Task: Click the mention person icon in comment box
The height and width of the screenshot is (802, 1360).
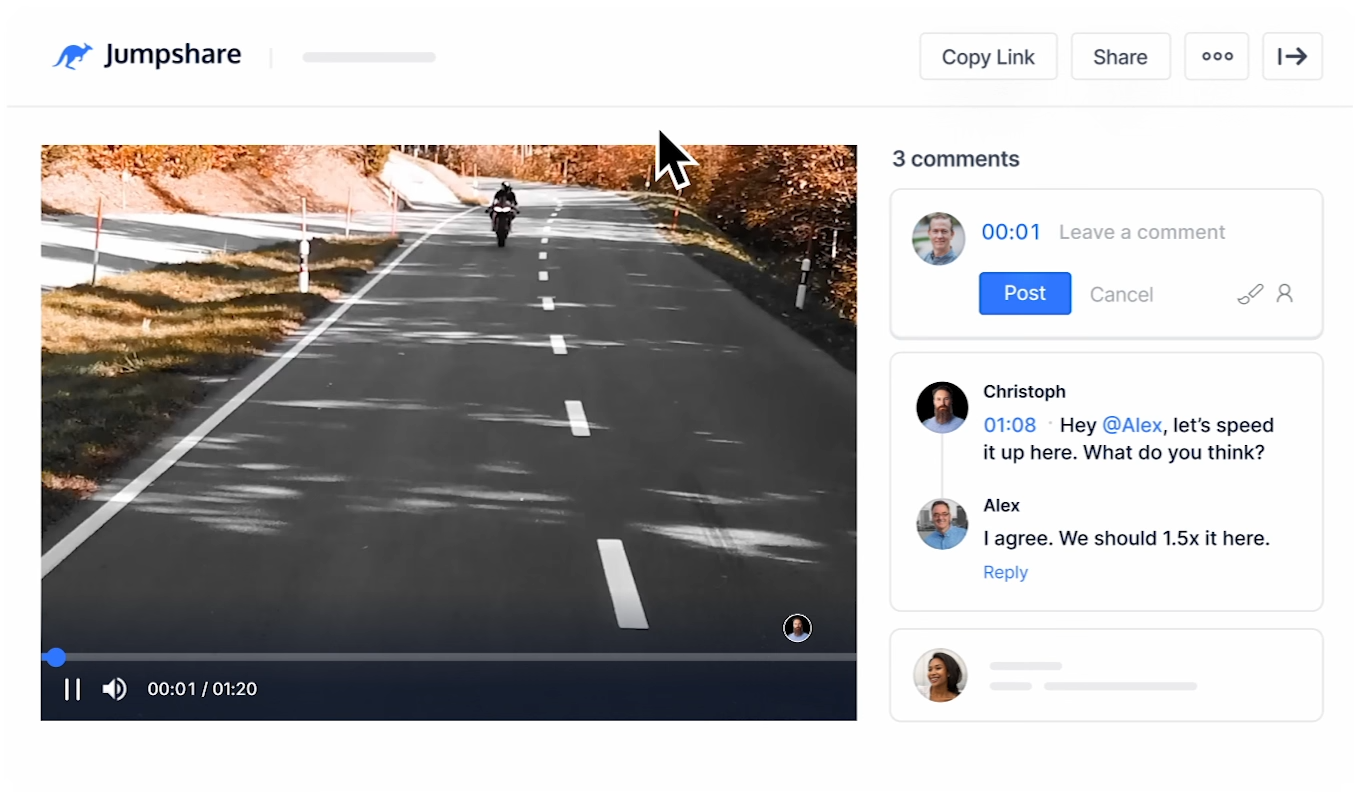Action: 1285,293
